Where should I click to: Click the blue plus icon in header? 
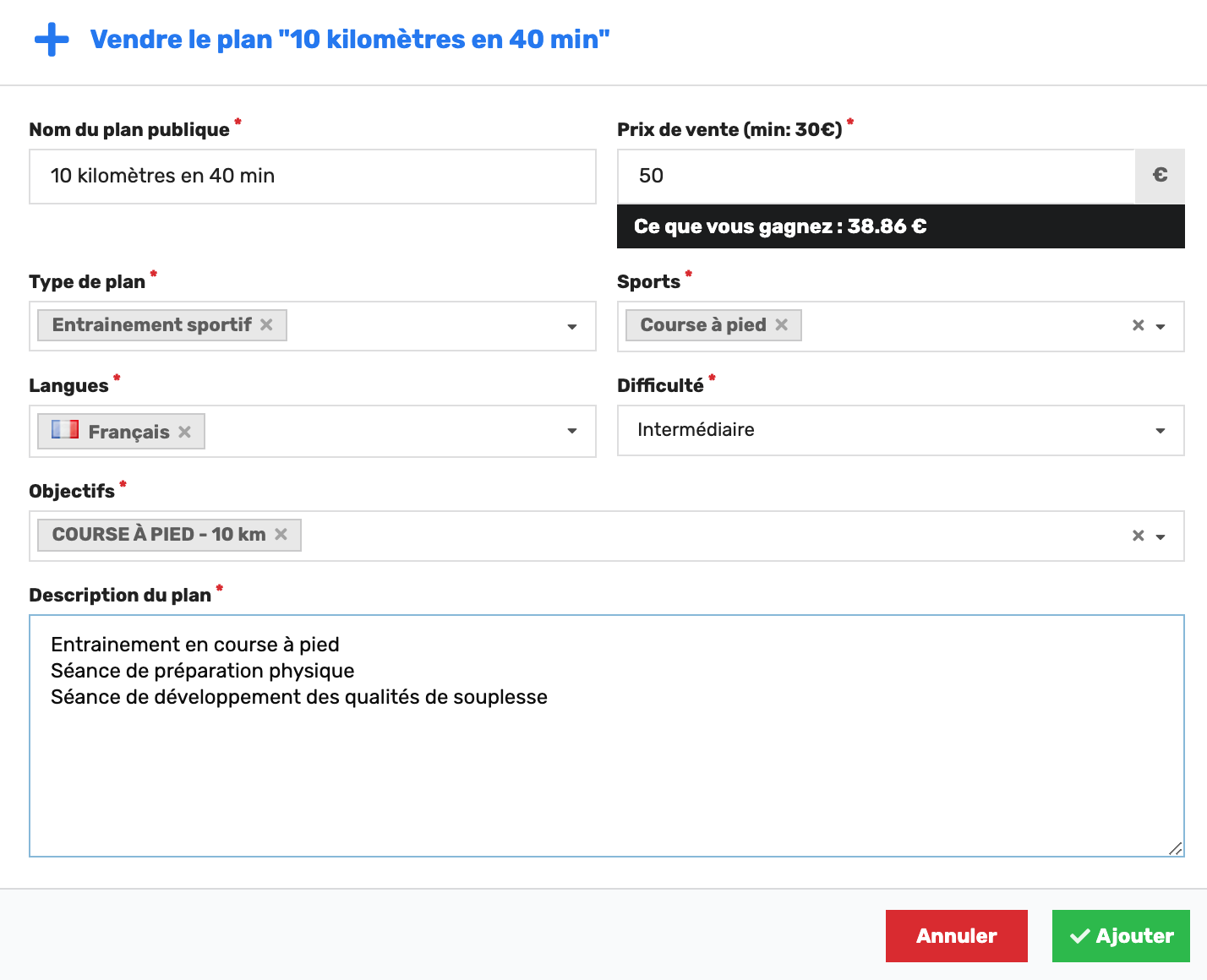[x=52, y=40]
